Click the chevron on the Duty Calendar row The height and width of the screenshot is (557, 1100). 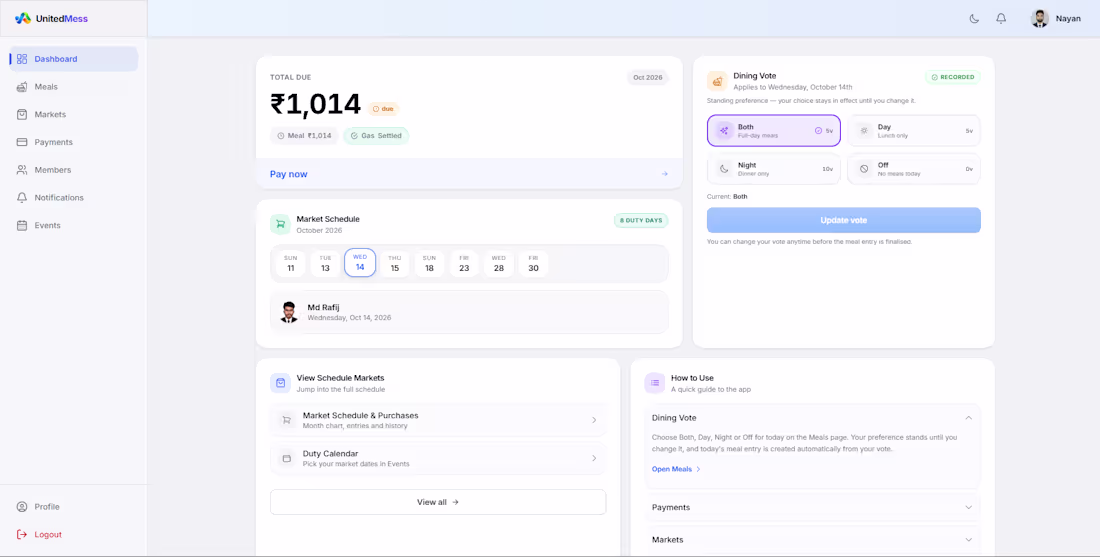(593, 458)
